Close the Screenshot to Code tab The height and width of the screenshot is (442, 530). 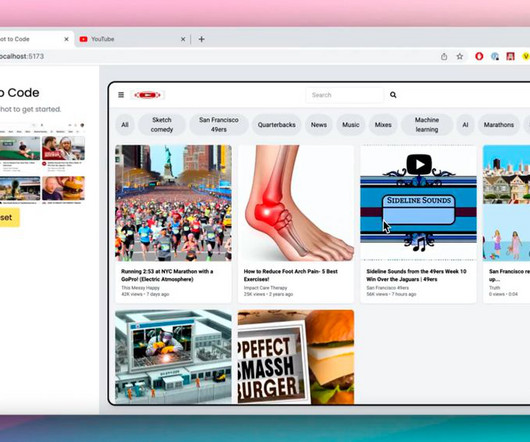[67, 39]
